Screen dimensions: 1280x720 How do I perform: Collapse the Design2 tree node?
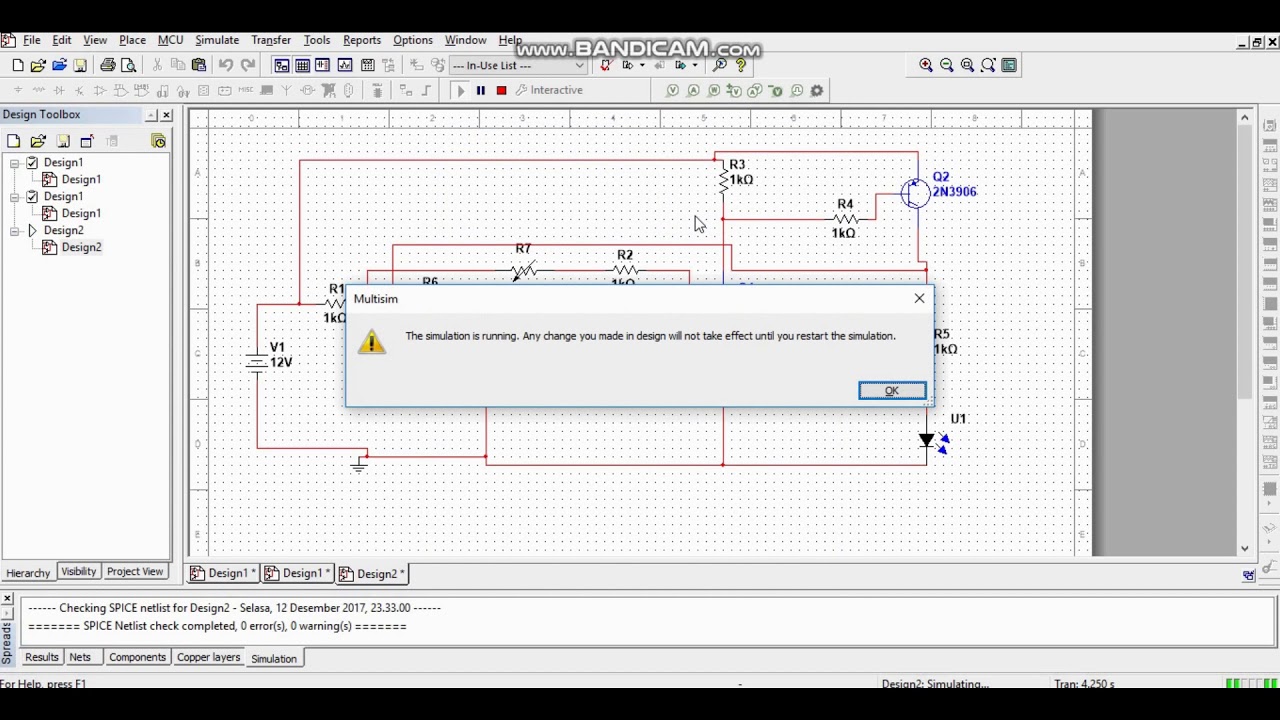point(15,230)
